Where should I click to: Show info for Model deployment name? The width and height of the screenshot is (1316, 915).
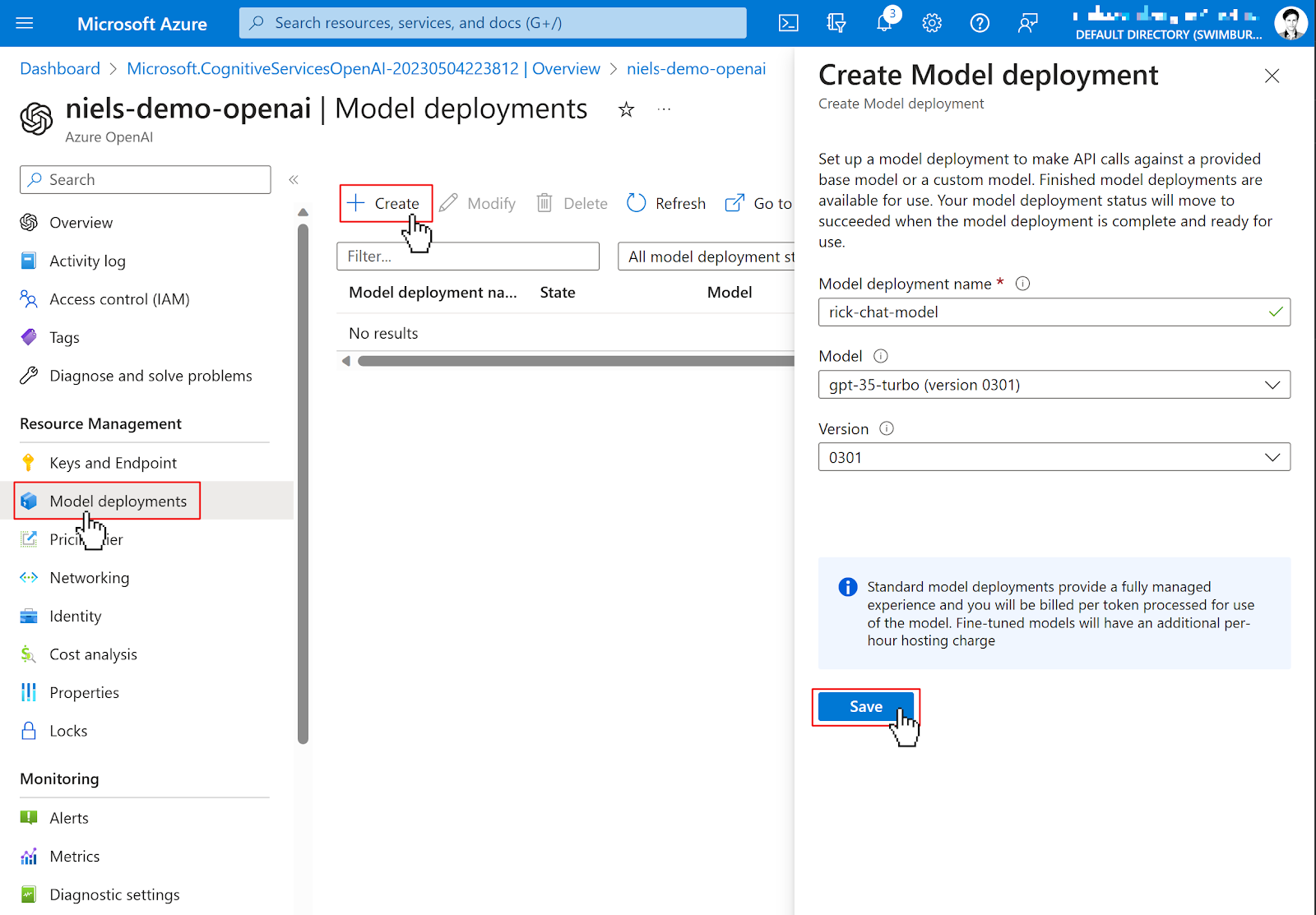click(1023, 284)
